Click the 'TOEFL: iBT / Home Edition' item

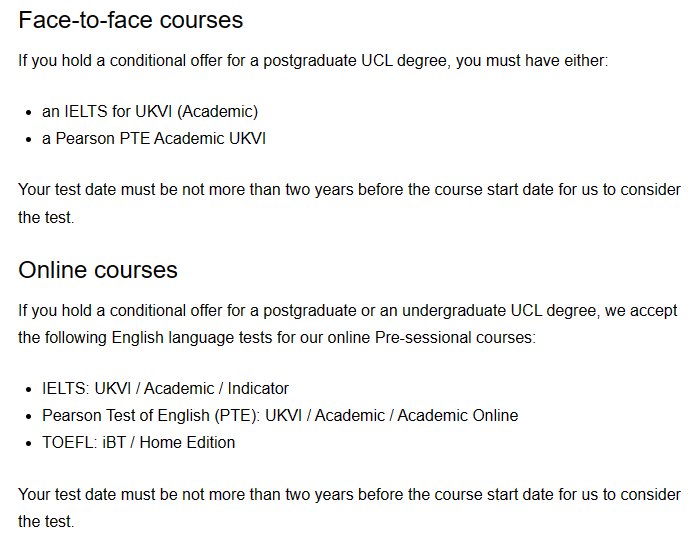click(138, 442)
